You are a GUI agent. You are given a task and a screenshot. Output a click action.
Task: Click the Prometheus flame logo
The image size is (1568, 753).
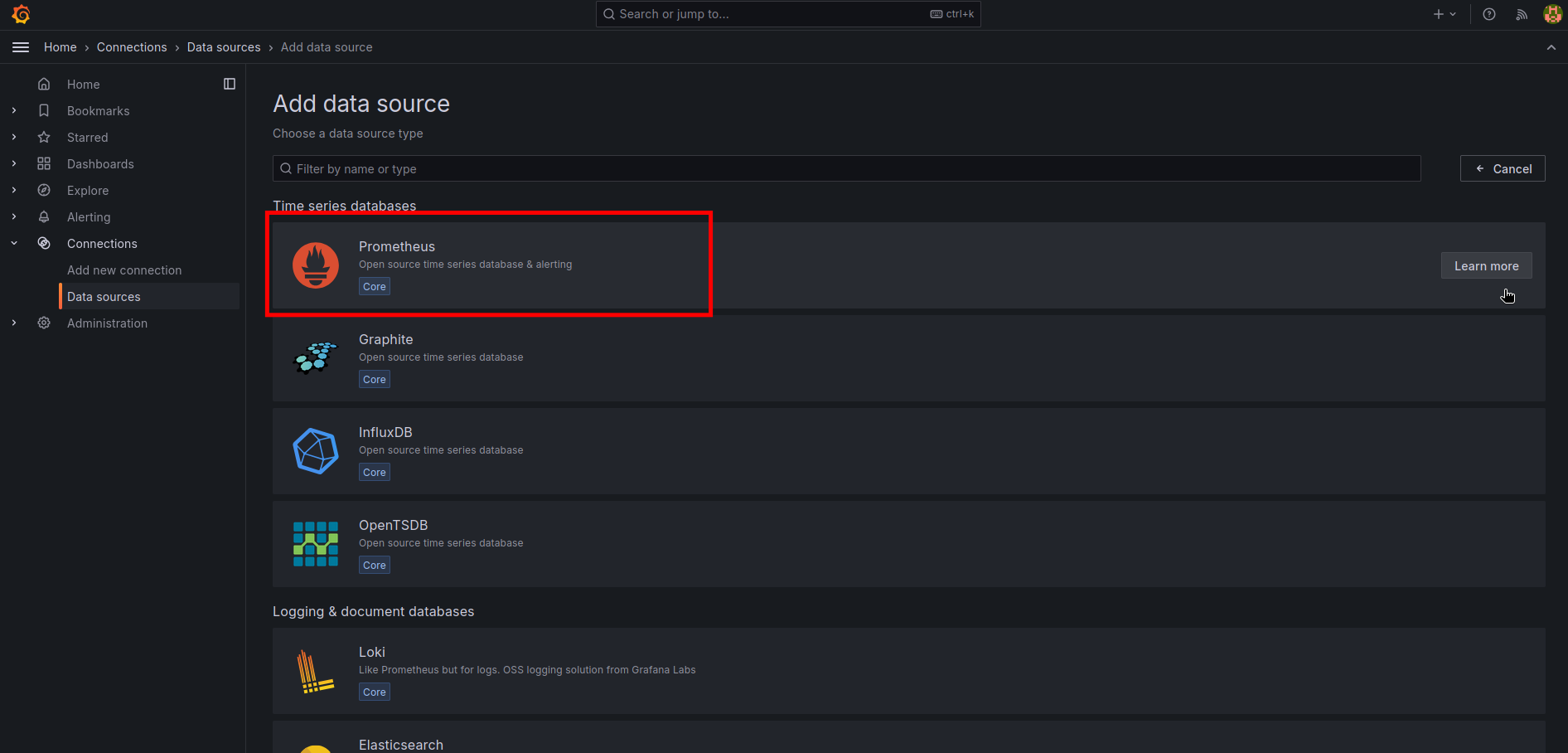point(316,265)
